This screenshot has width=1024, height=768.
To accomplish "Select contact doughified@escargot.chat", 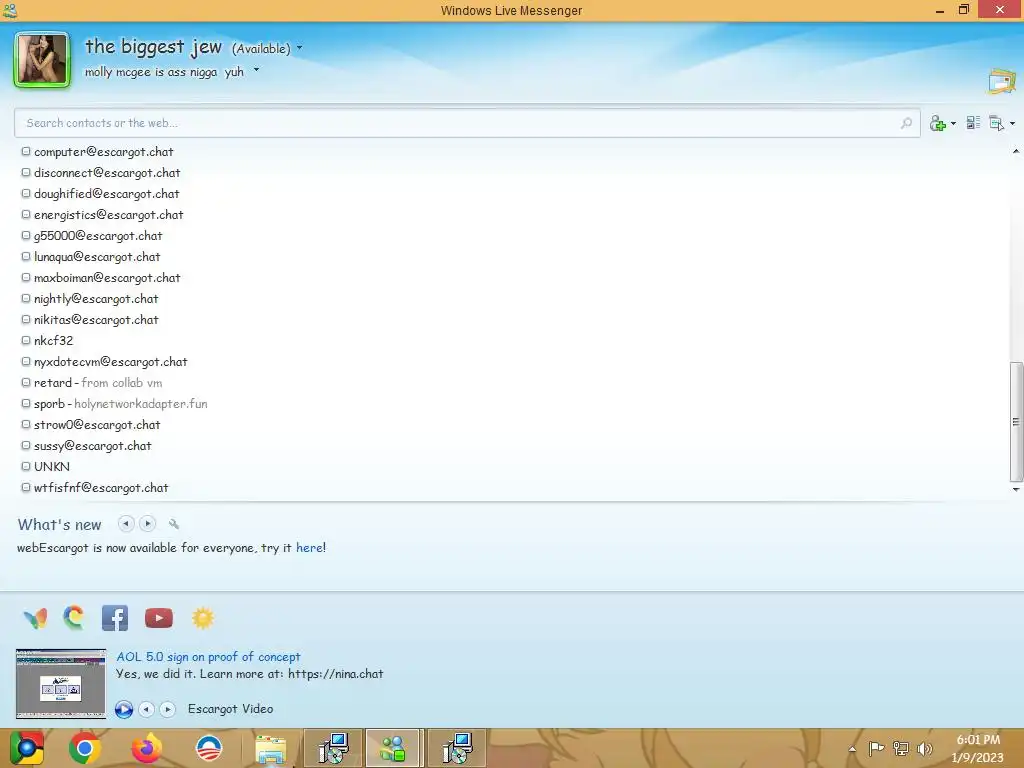I will (x=106, y=193).
